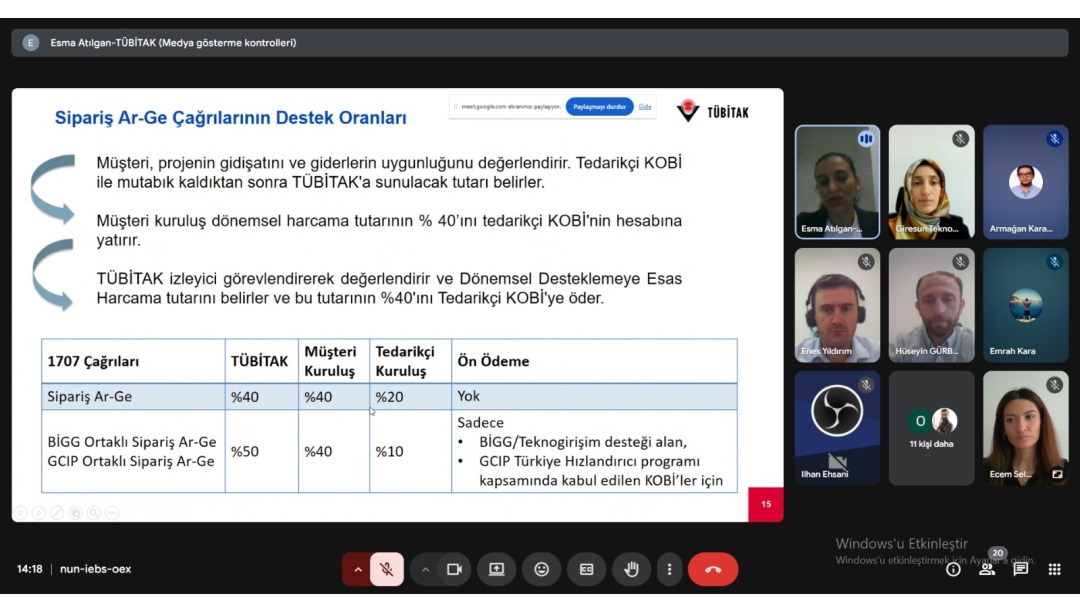Image resolution: width=1080 pixels, height=613 pixels.
Task: Turn on closed captions
Action: pos(587,569)
